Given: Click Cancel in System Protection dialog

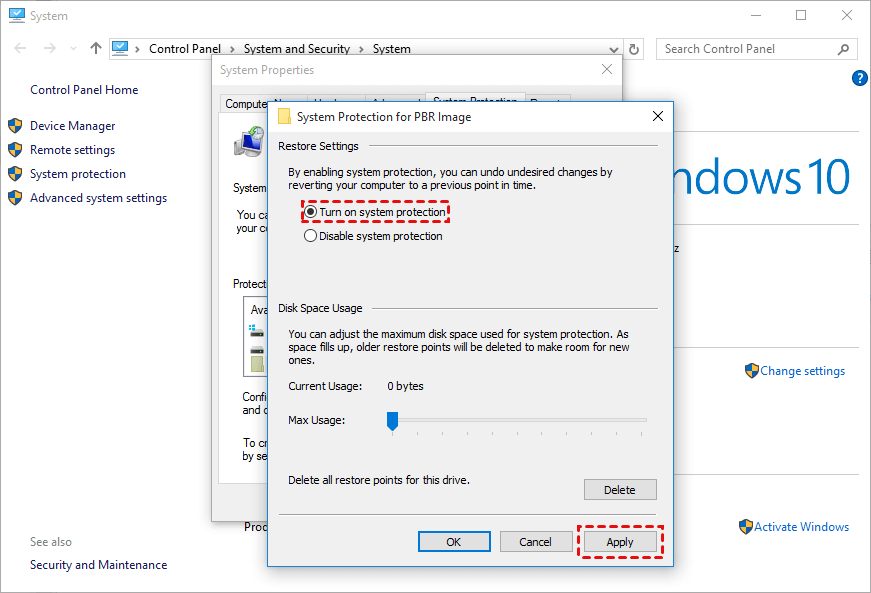Looking at the screenshot, I should point(535,542).
